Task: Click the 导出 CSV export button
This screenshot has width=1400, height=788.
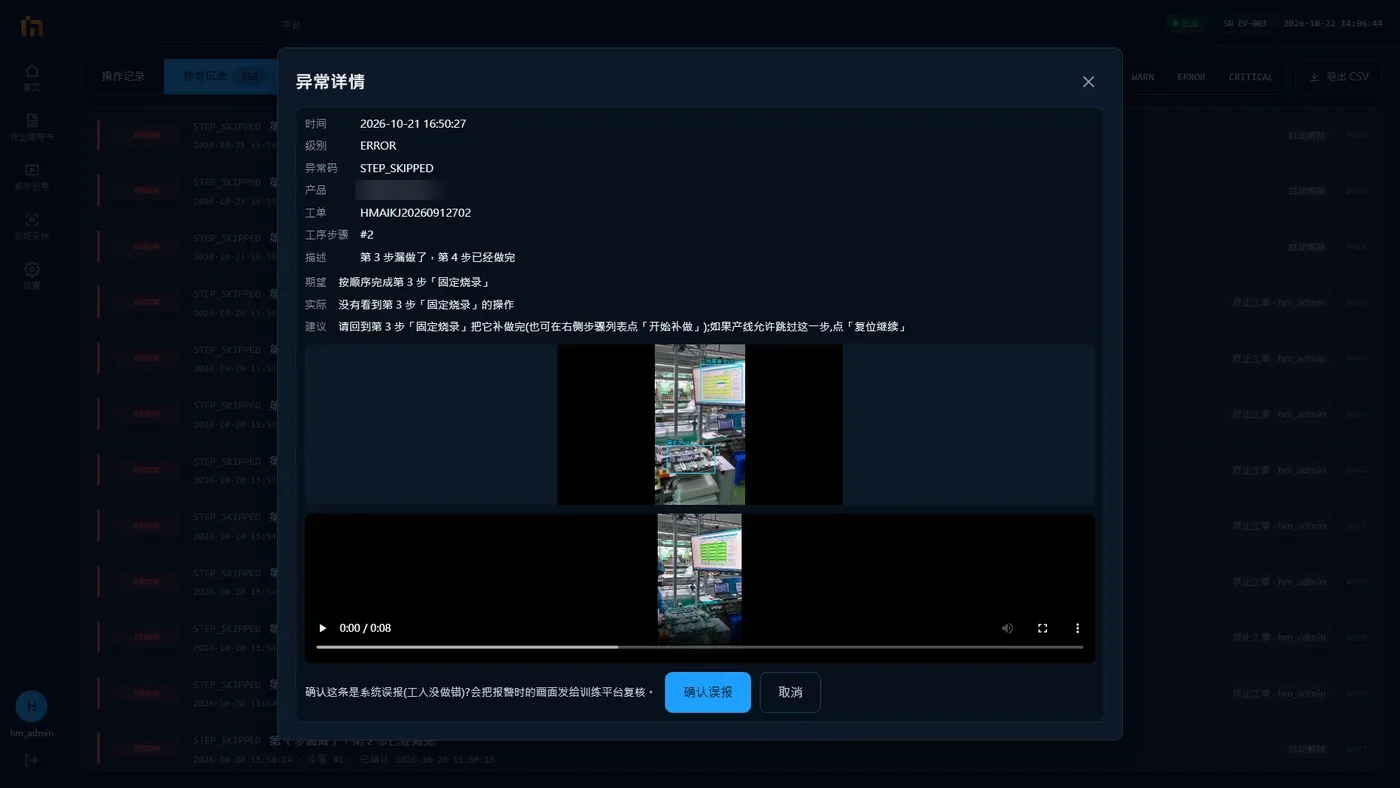Action: coord(1339,77)
